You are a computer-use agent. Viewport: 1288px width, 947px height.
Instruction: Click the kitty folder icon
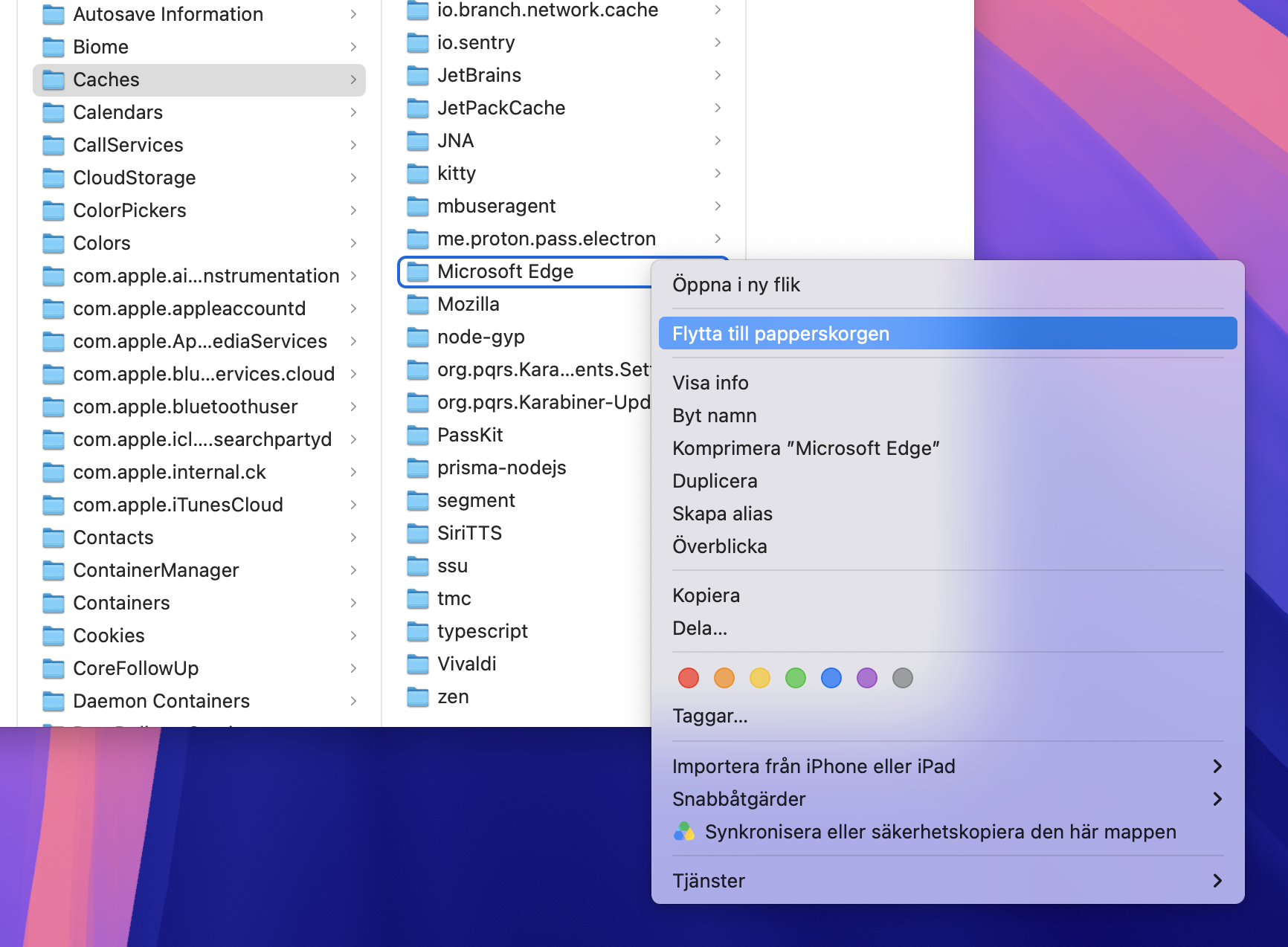pyautogui.click(x=418, y=173)
